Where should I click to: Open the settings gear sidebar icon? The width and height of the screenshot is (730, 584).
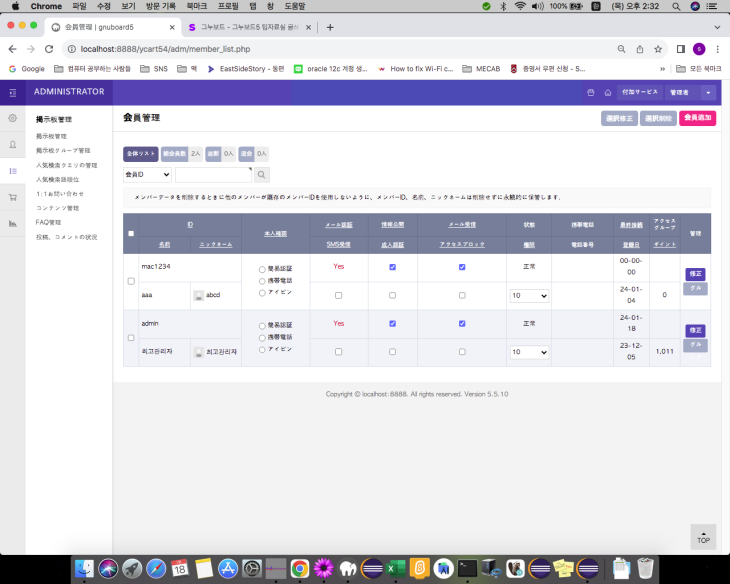click(x=13, y=118)
